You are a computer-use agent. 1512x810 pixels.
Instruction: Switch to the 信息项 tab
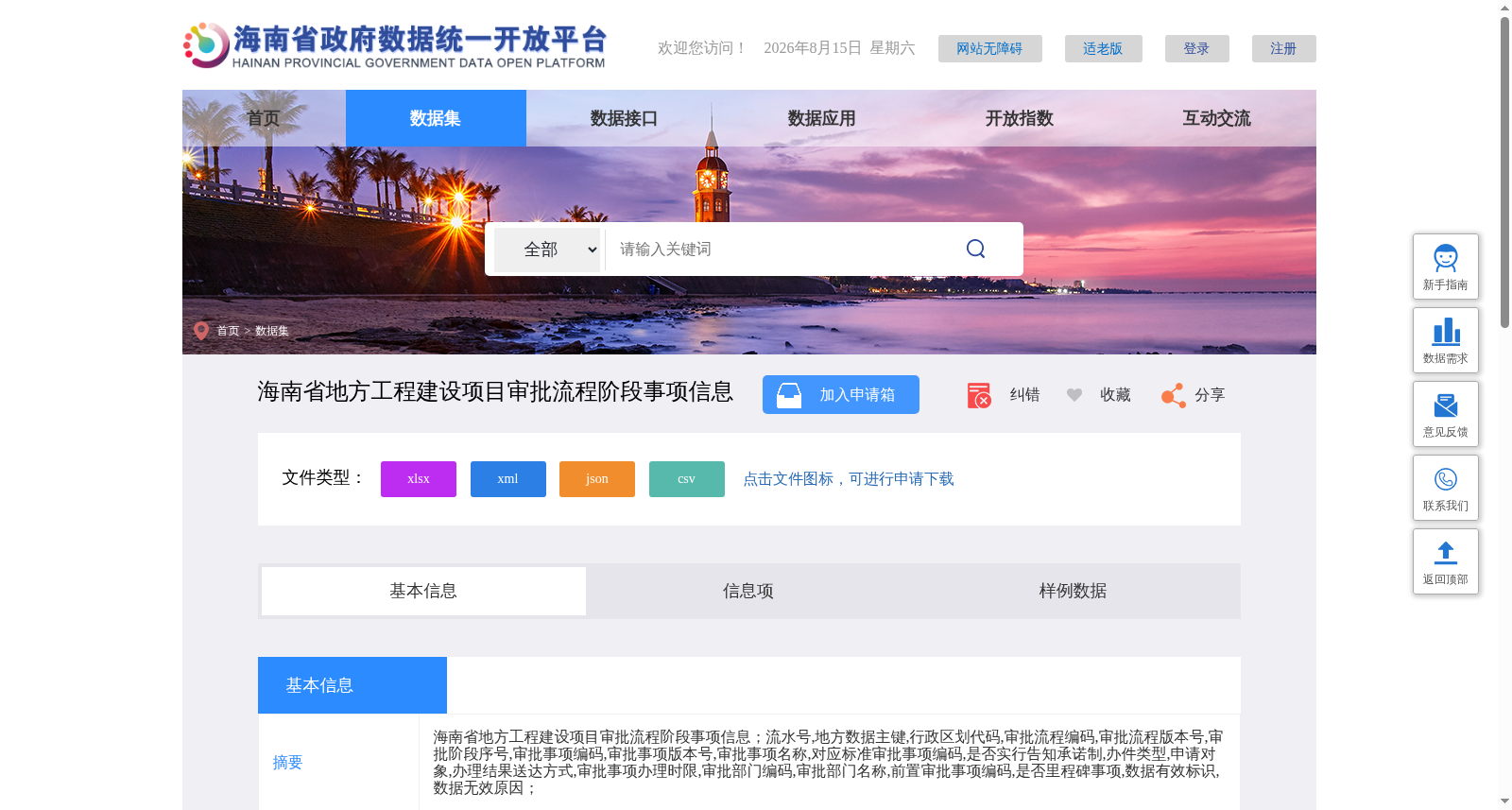pos(748,591)
